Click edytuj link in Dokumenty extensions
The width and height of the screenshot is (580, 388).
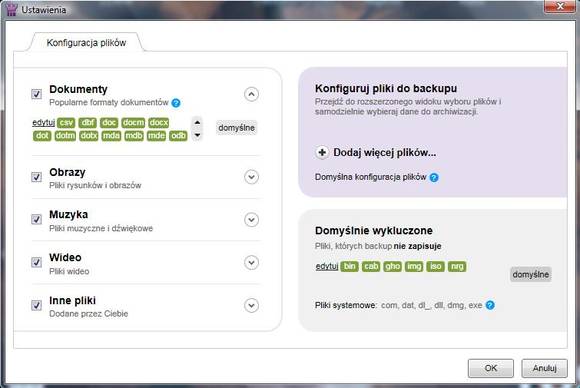(44, 122)
